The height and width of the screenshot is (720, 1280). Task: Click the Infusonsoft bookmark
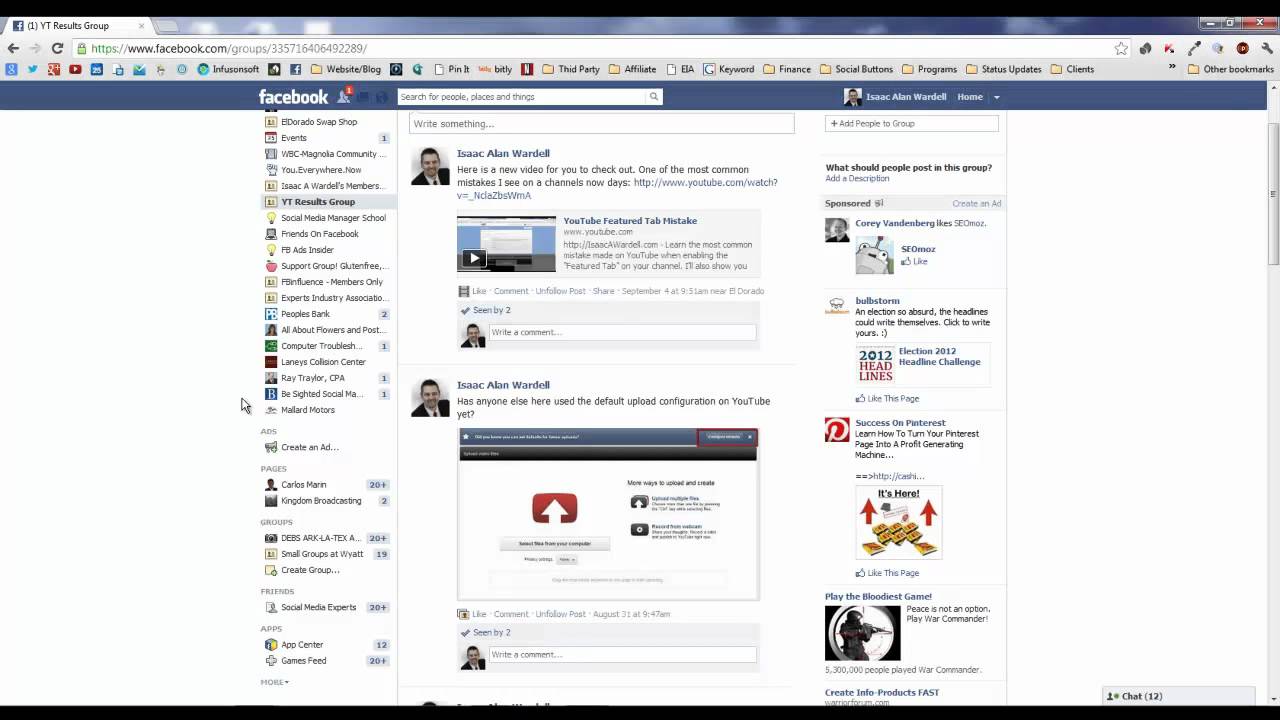pos(228,69)
